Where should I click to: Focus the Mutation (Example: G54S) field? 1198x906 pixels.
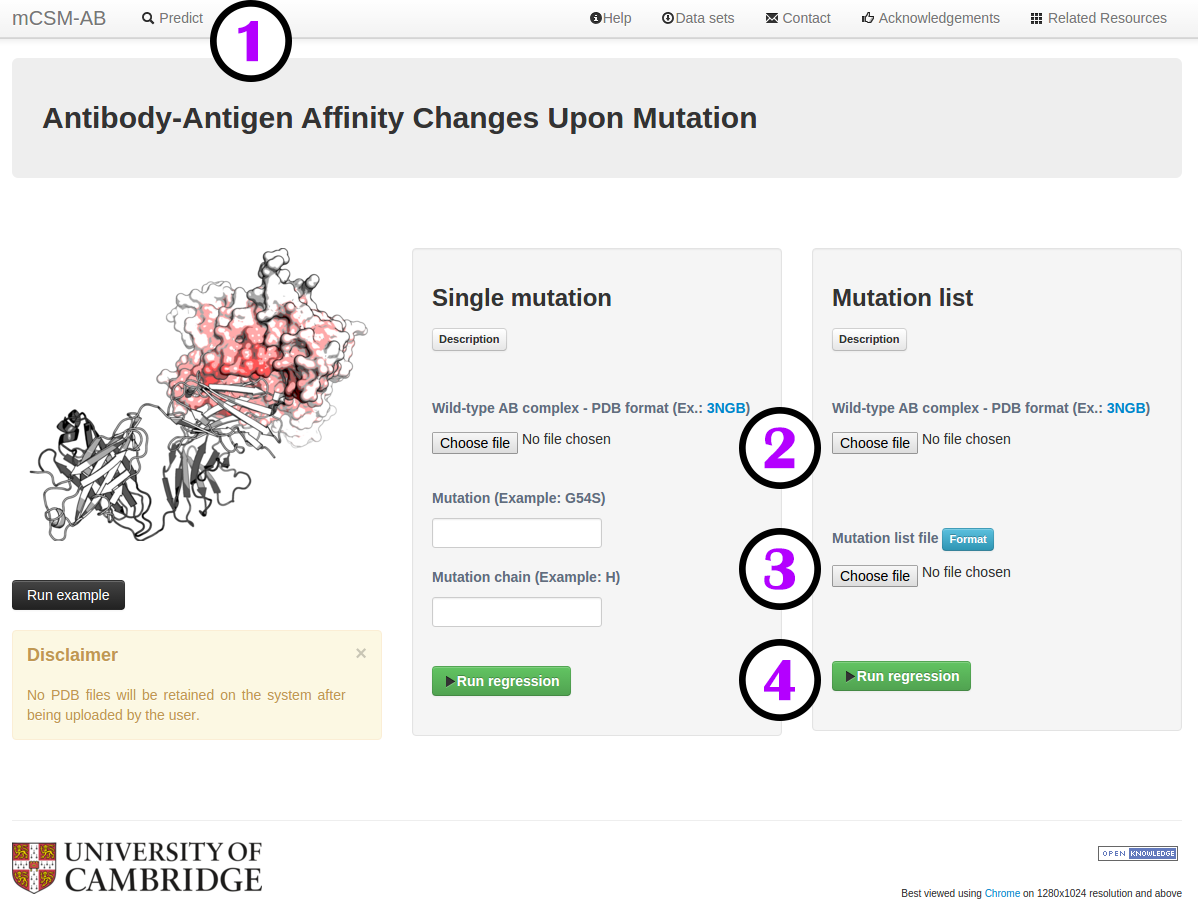coord(516,533)
